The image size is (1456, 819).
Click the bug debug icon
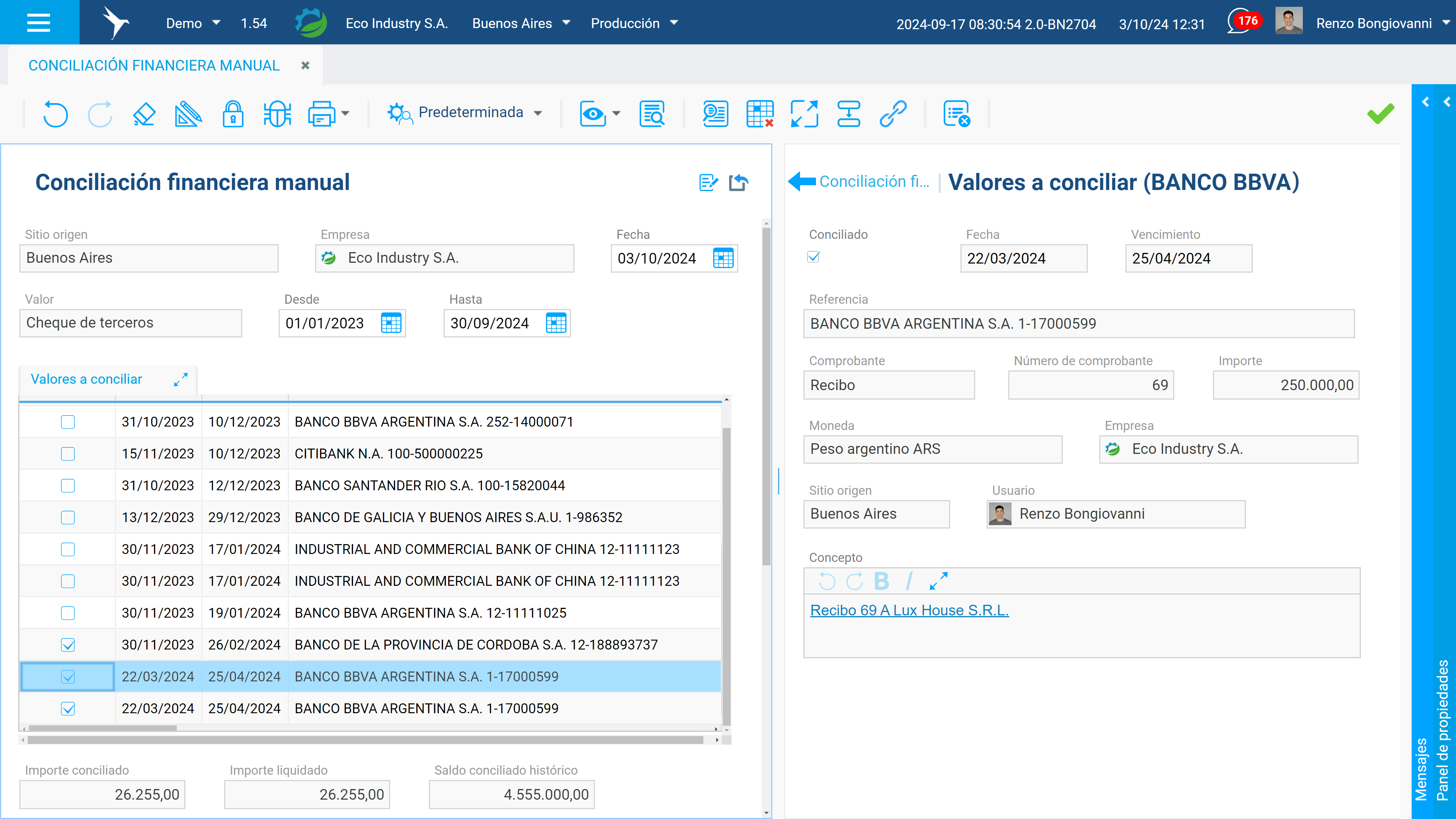click(x=277, y=114)
